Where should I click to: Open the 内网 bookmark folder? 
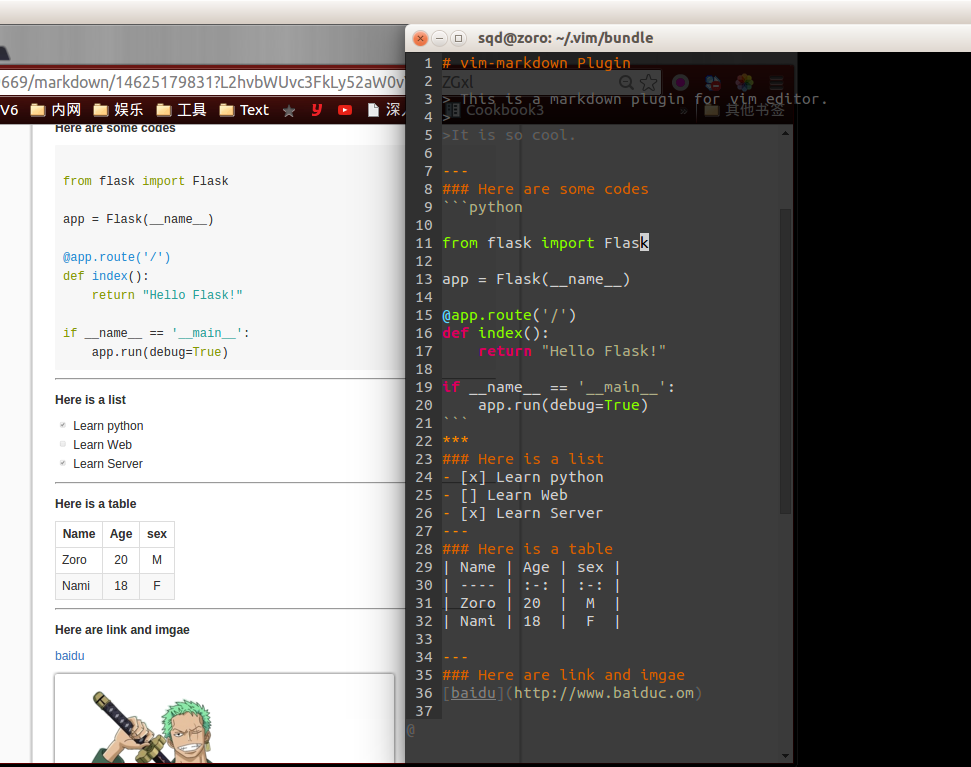(56, 110)
